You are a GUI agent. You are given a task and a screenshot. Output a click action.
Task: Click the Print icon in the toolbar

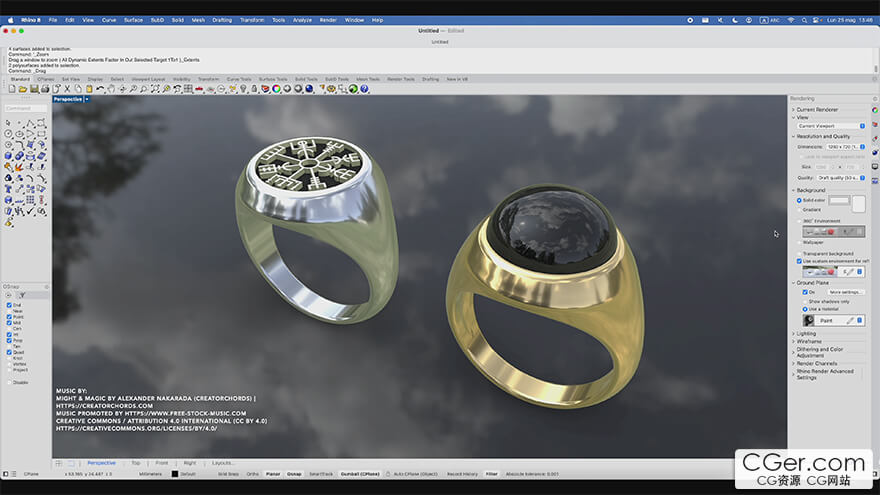pos(45,89)
